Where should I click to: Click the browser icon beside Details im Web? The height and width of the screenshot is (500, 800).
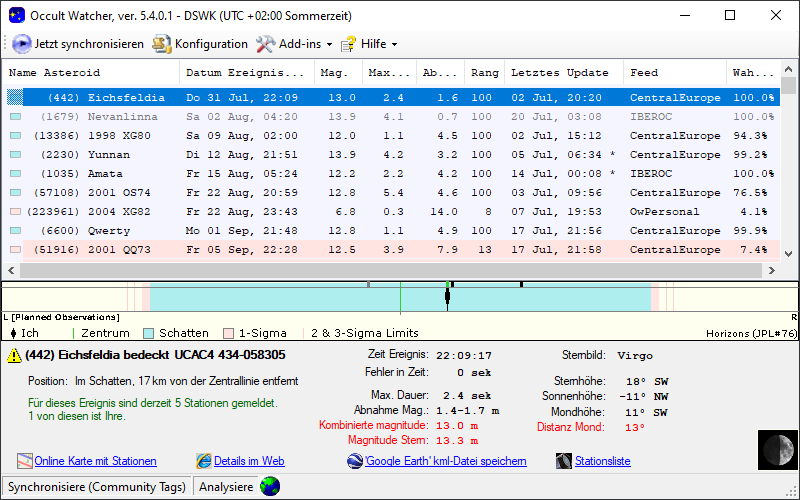(204, 461)
